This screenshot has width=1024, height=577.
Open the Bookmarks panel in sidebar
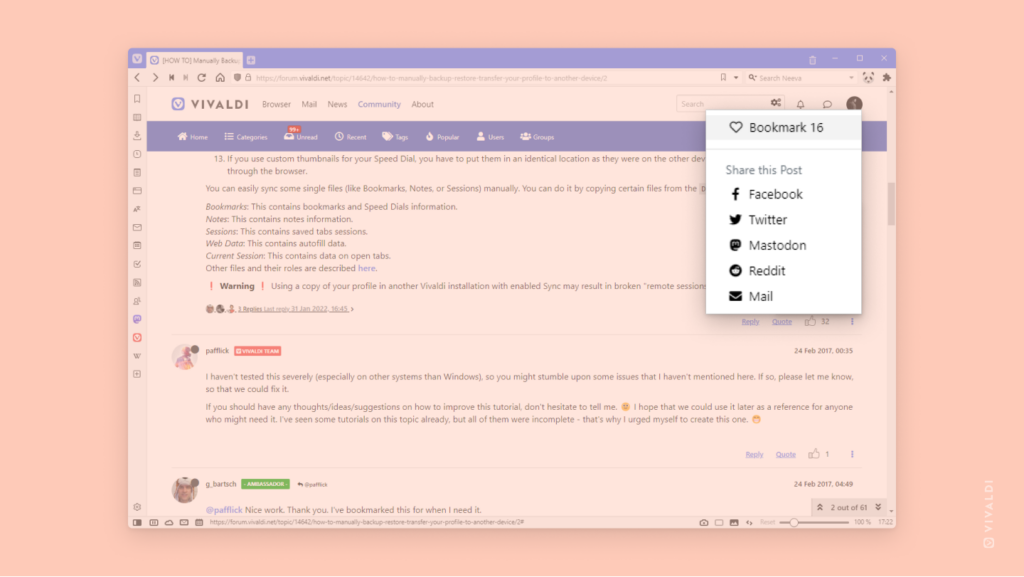[137, 99]
